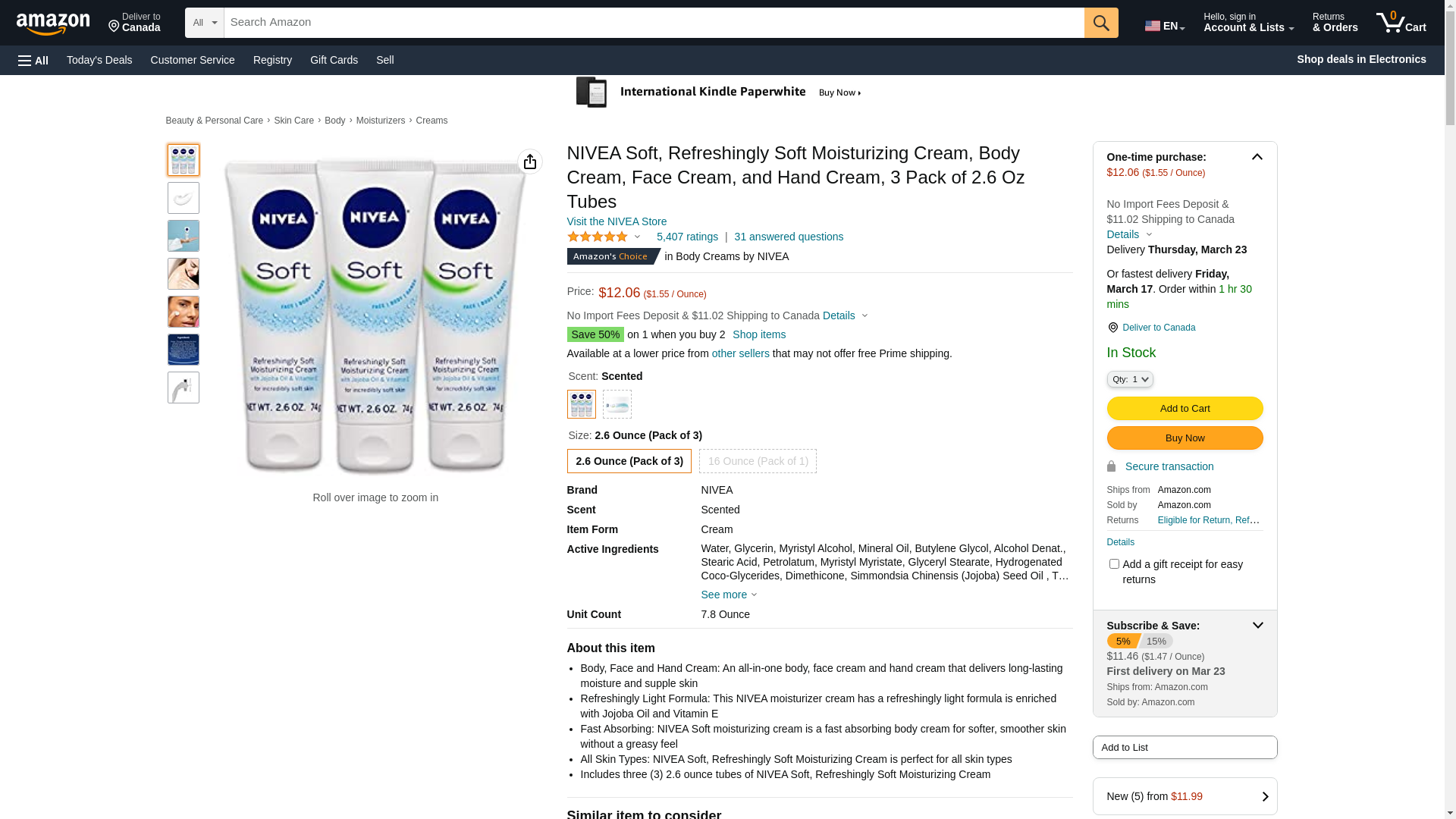
Task: Expand See more active ingredients
Action: pyautogui.click(x=728, y=595)
